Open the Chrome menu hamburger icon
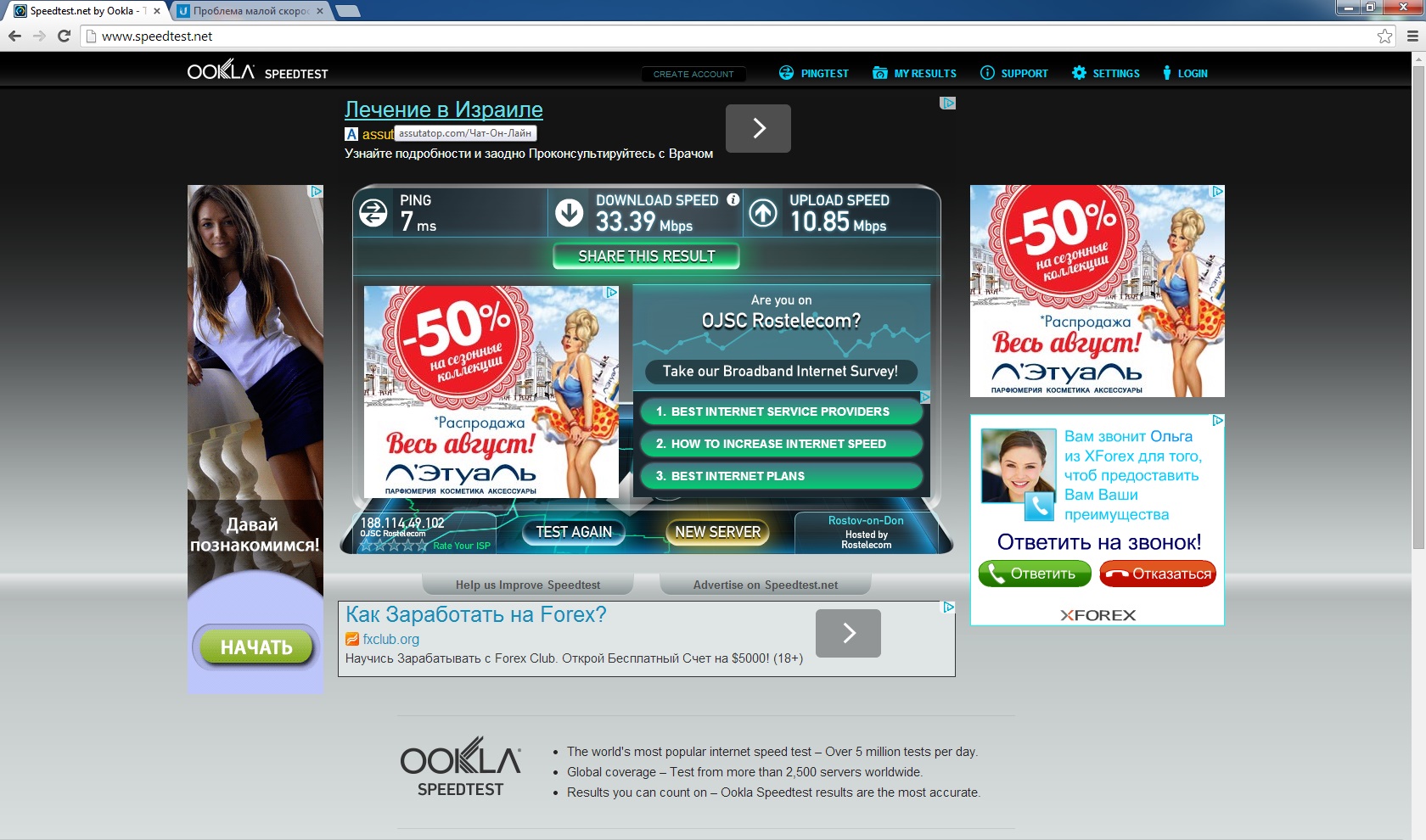 pyautogui.click(x=1412, y=36)
